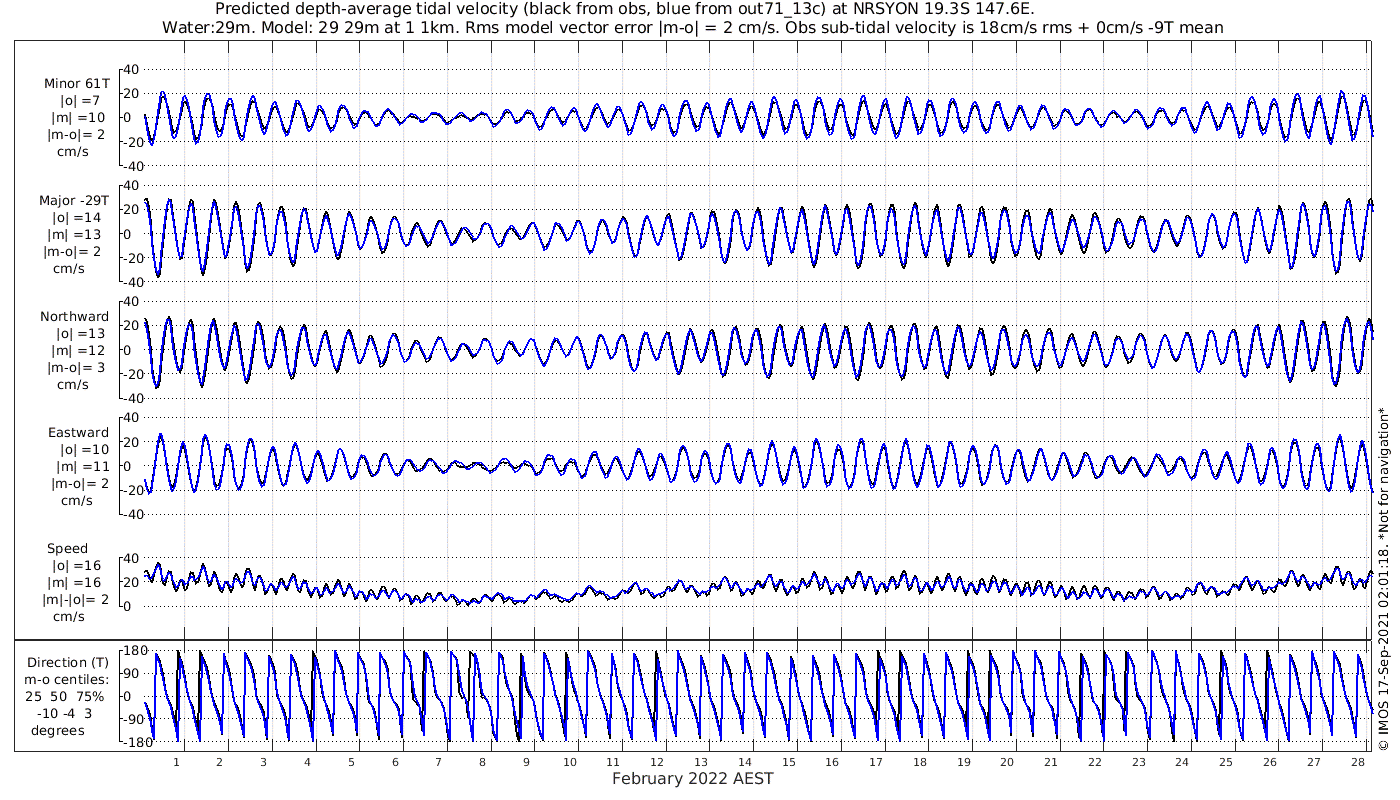This screenshot has height=800, width=1400.
Task: Click the 'Northward' panel label
Action: (x=75, y=317)
